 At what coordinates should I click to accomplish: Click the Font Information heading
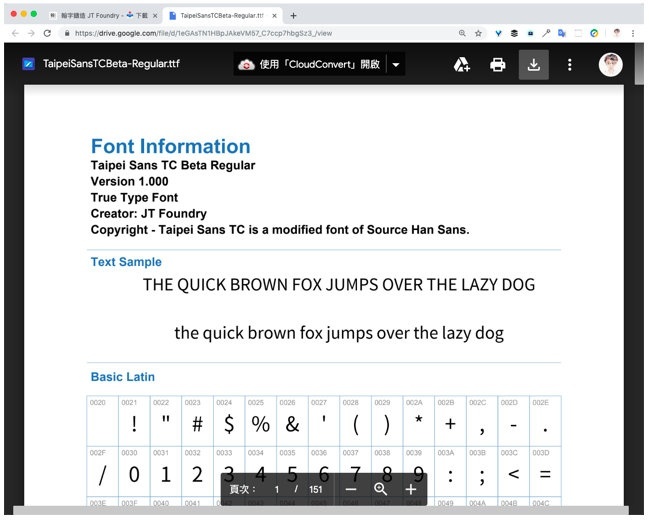point(171,146)
